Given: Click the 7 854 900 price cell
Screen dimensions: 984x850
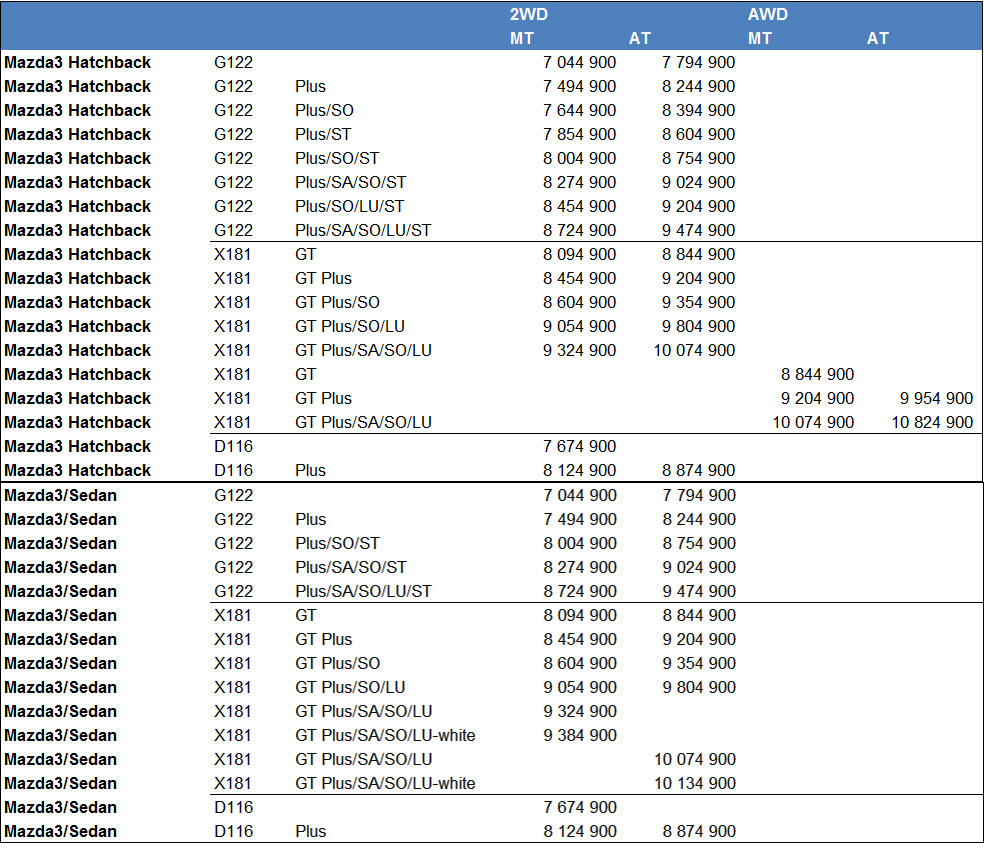Looking at the screenshot, I should coord(579,134).
